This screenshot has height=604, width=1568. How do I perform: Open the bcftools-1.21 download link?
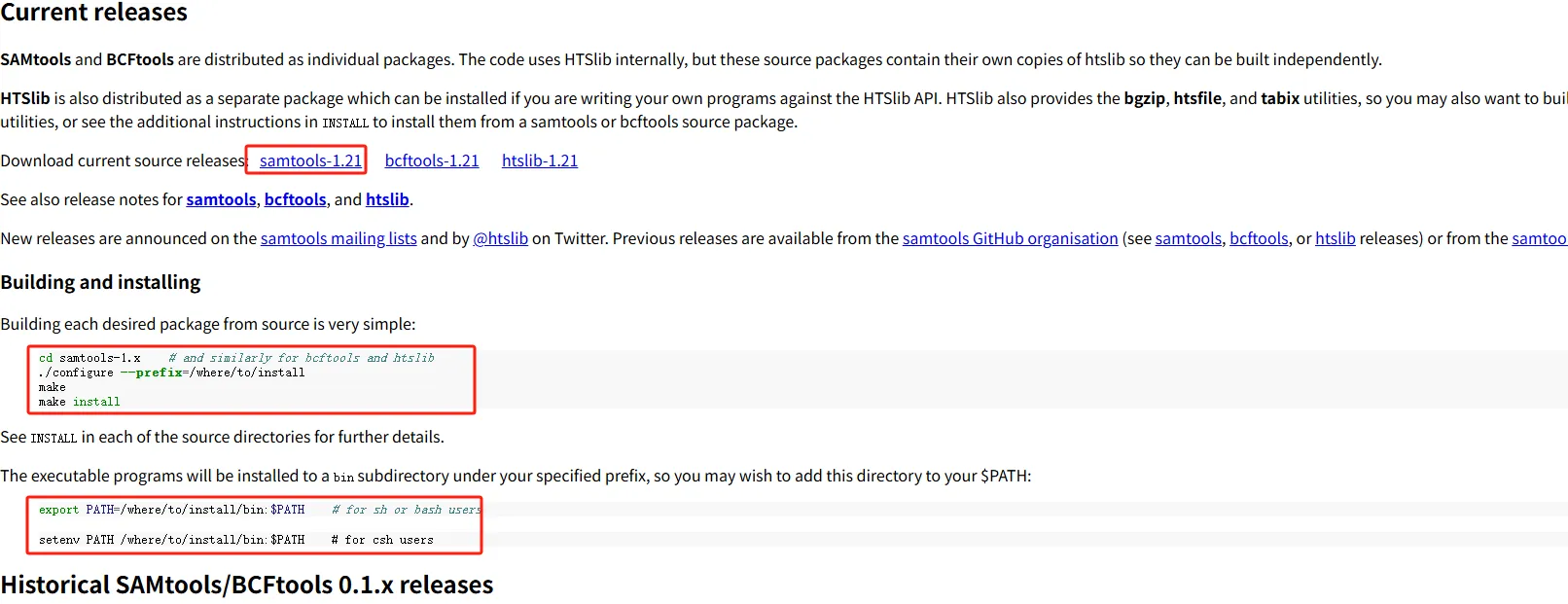tap(432, 160)
